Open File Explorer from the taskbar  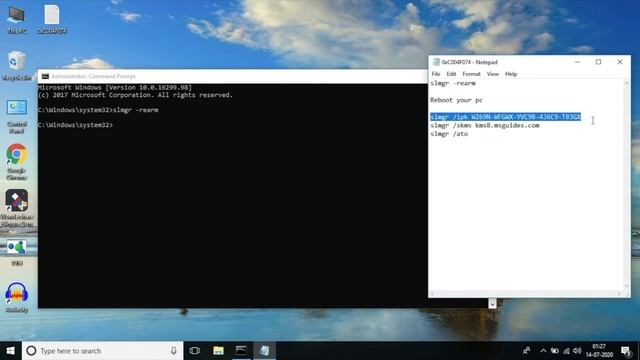click(x=218, y=351)
